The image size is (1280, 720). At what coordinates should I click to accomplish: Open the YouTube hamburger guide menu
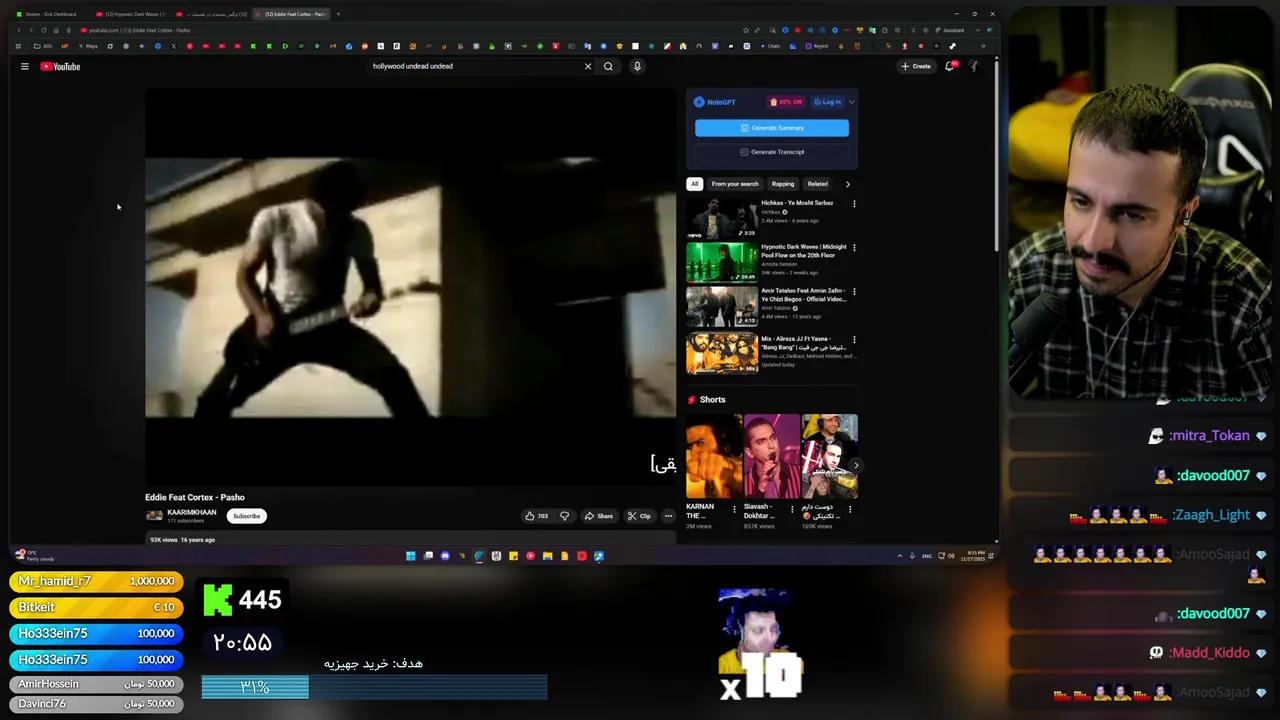[x=25, y=66]
